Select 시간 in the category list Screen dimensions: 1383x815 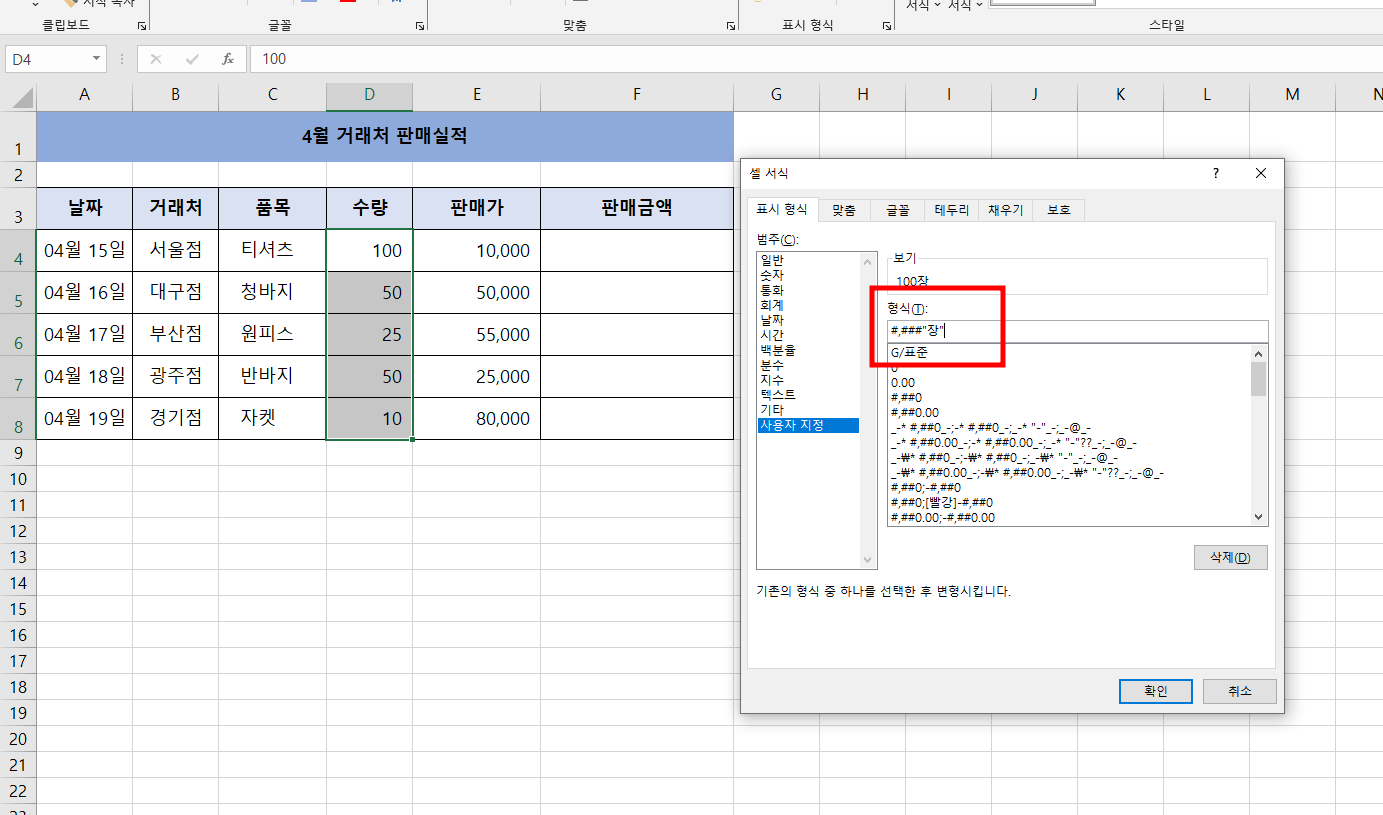pyautogui.click(x=808, y=335)
